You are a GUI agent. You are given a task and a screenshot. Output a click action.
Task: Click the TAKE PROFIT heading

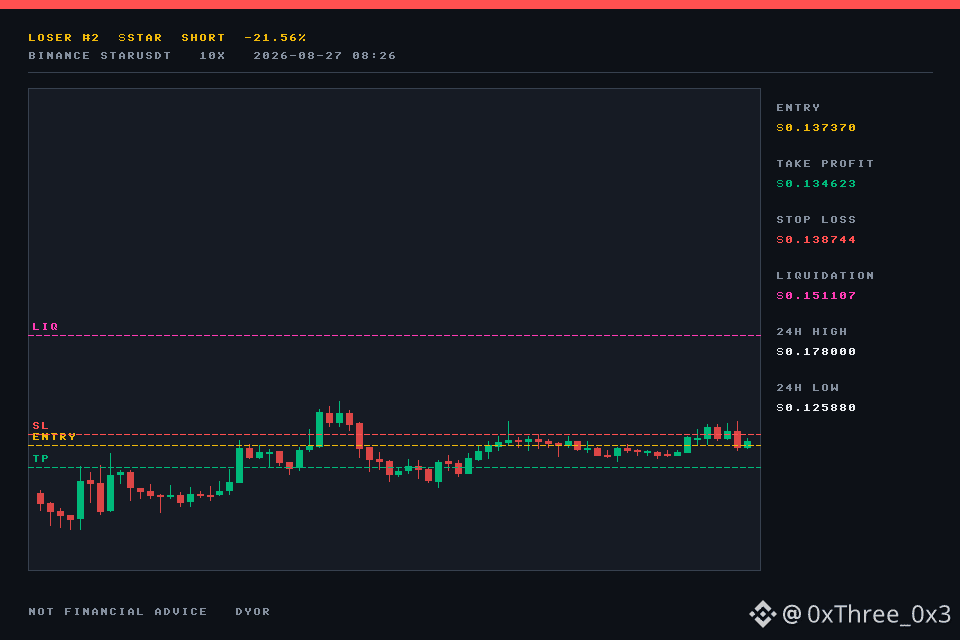point(825,164)
